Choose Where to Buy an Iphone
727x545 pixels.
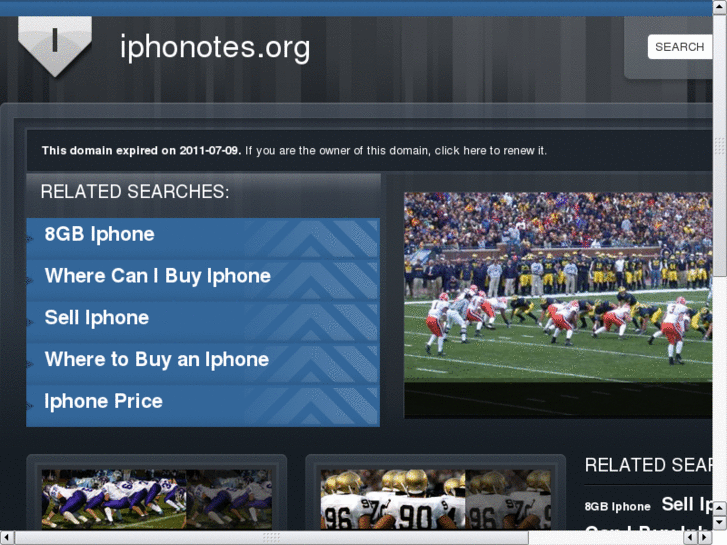(157, 359)
